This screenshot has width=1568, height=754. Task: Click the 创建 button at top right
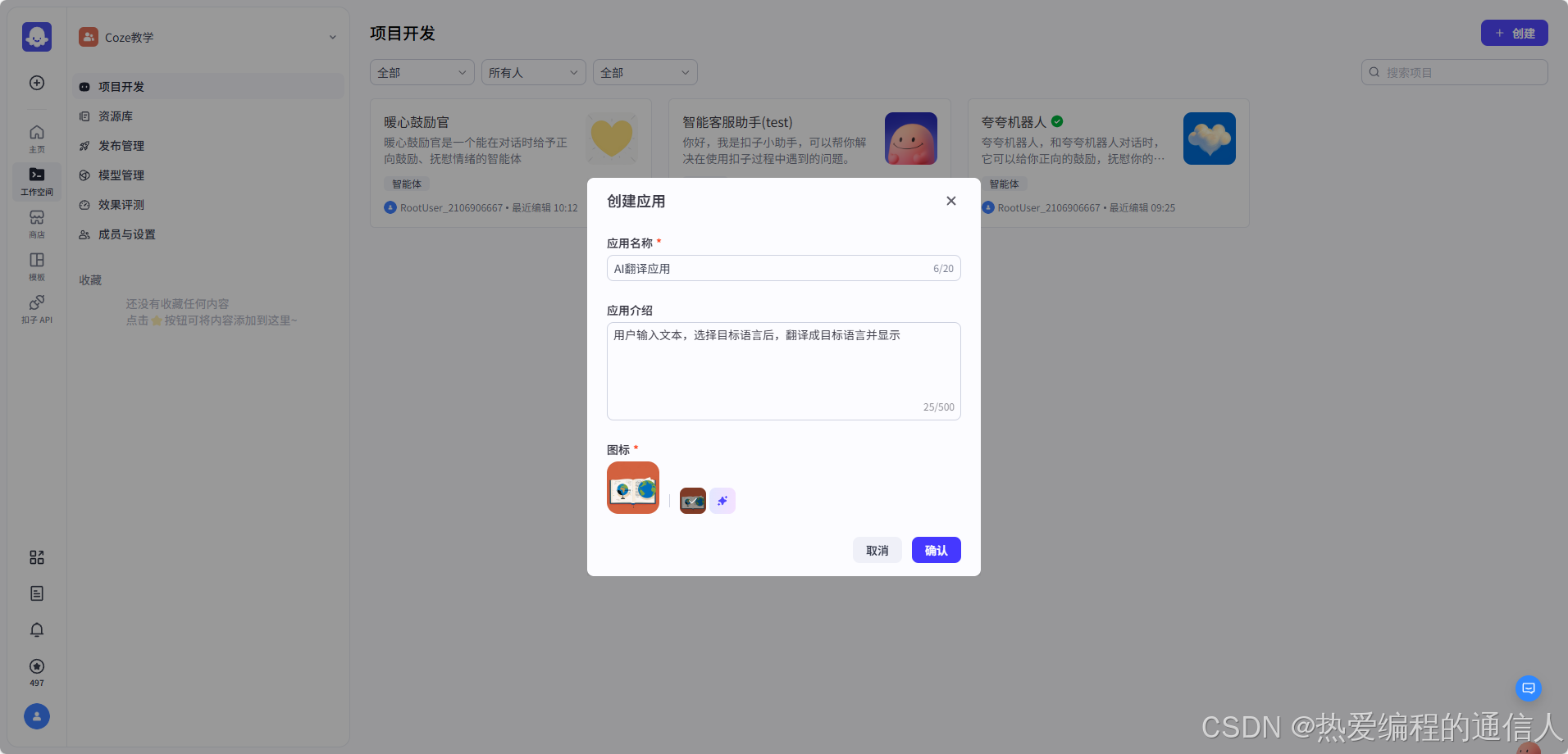[x=1515, y=33]
